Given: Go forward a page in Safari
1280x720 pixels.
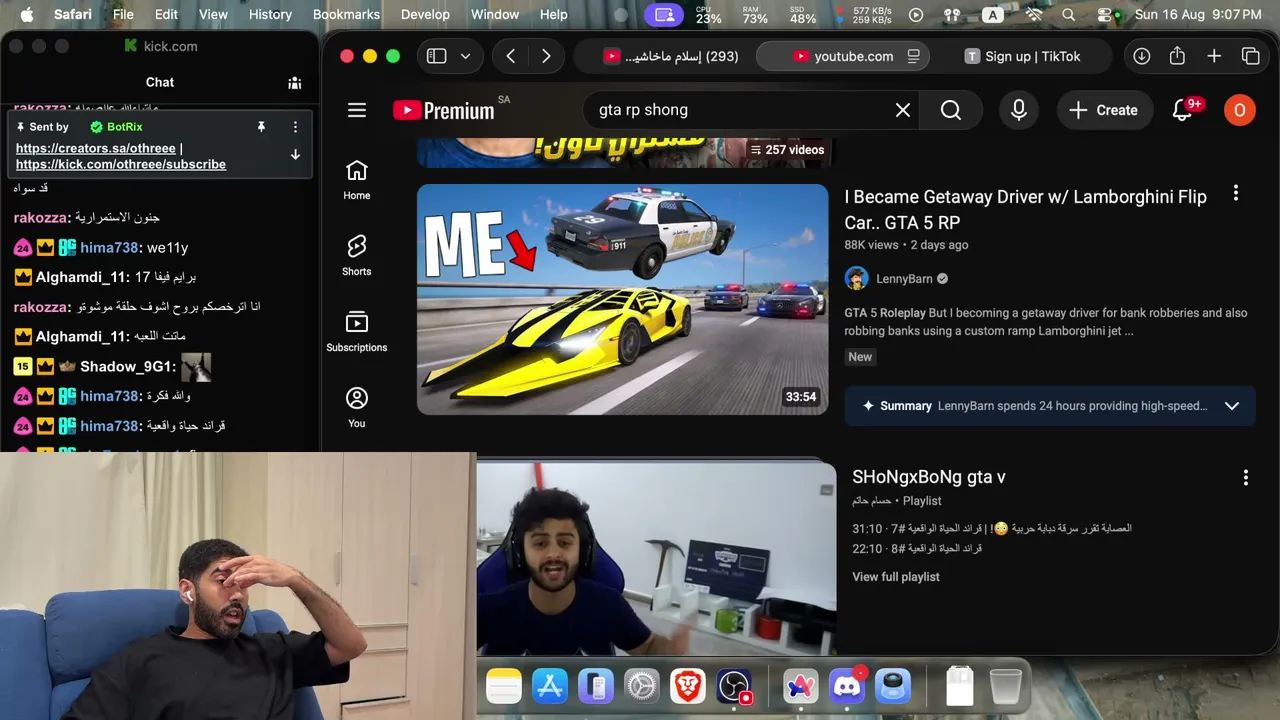Looking at the screenshot, I should [x=546, y=56].
